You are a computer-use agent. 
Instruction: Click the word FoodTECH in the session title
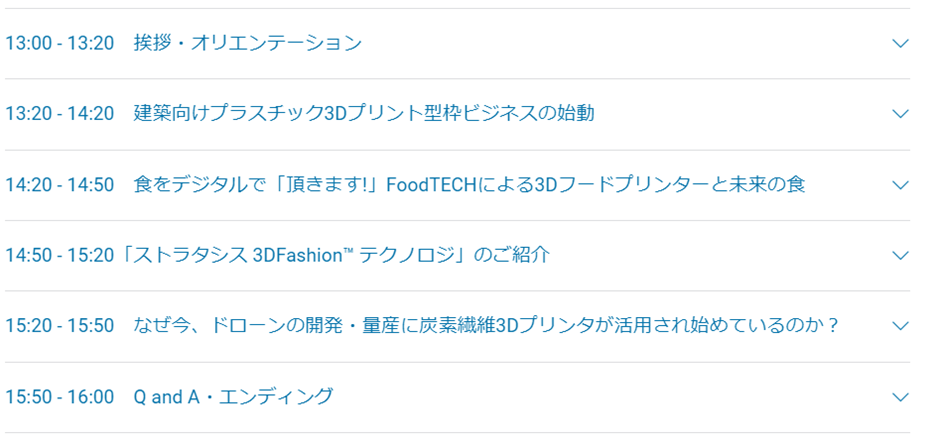click(x=430, y=185)
